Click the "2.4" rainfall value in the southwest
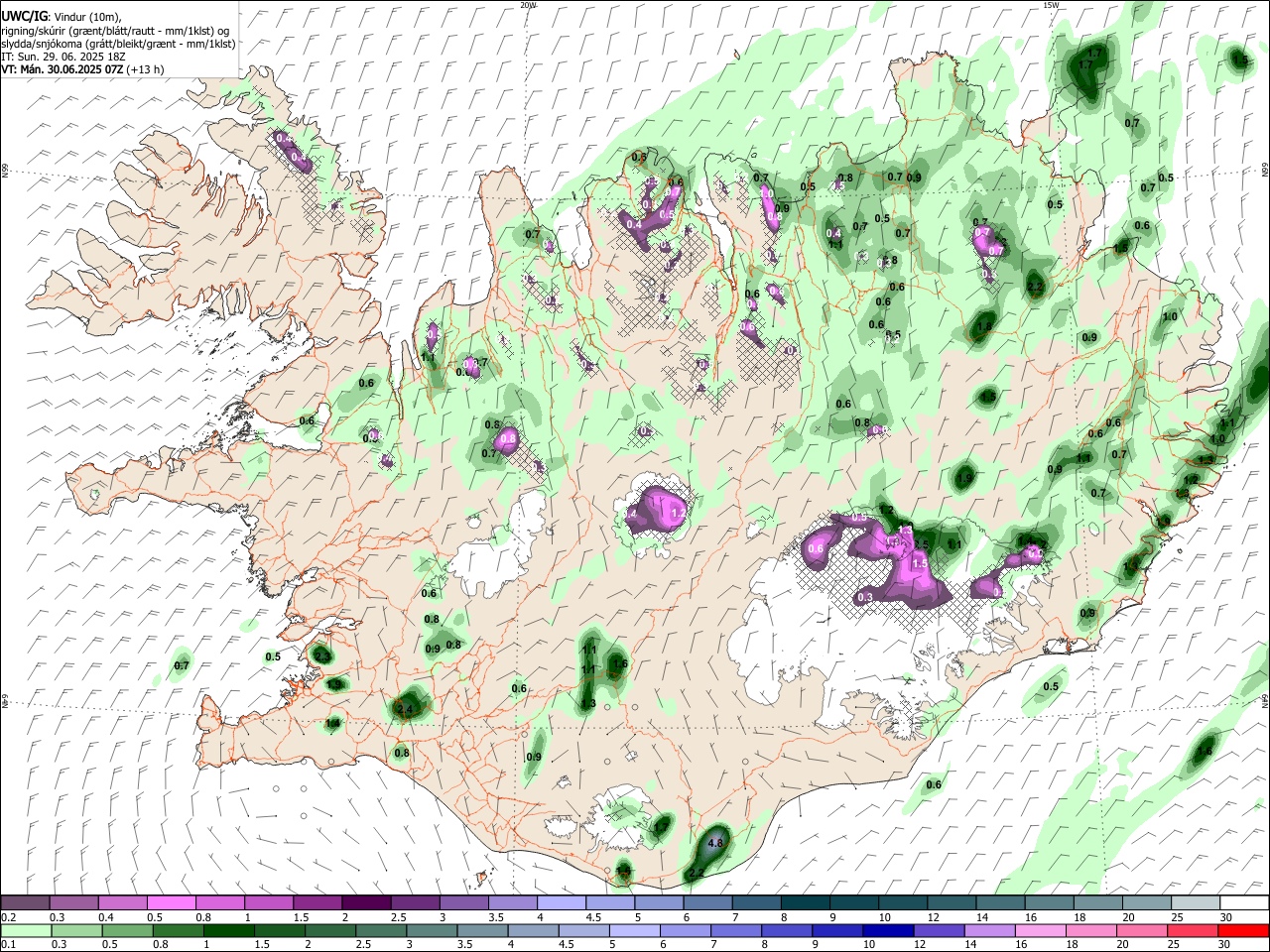 (404, 710)
